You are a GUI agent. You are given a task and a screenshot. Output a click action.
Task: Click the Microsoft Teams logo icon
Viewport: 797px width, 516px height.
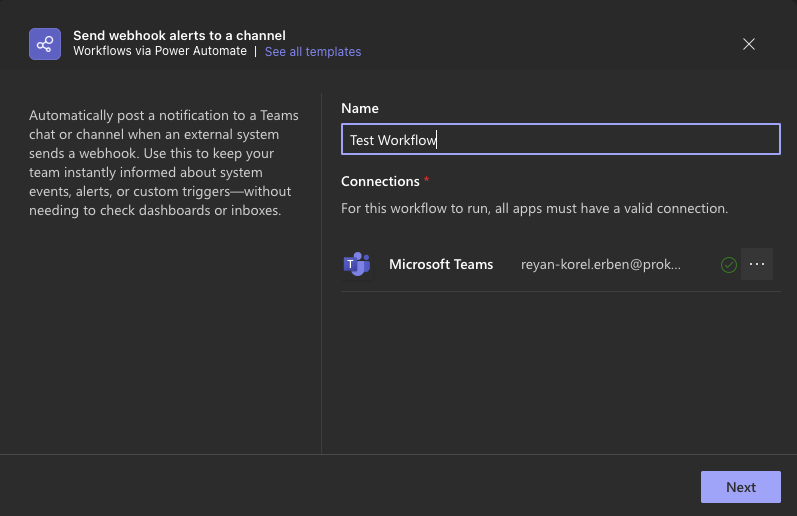pos(357,265)
